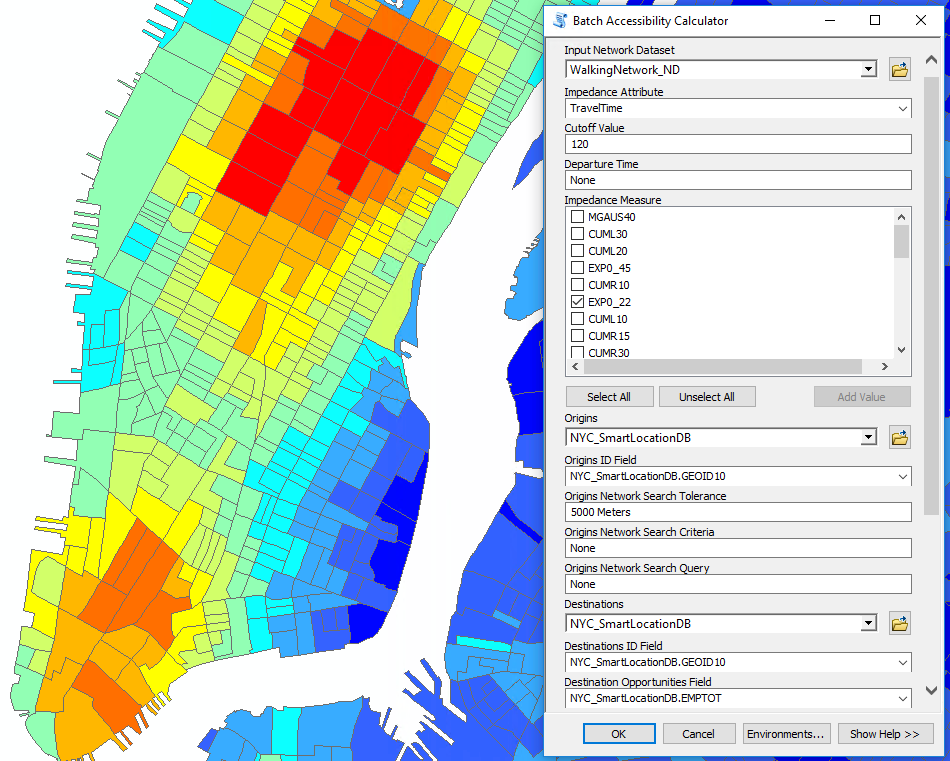
Task: Check the MGAUS40 measure
Action: [577, 216]
